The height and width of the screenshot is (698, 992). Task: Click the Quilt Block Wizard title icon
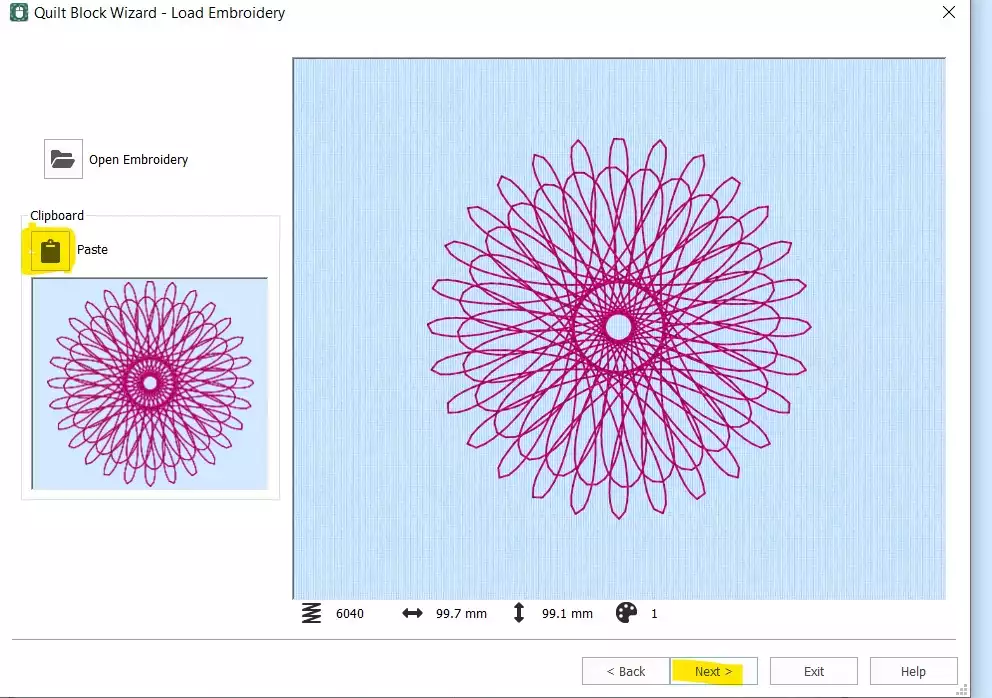coord(19,13)
